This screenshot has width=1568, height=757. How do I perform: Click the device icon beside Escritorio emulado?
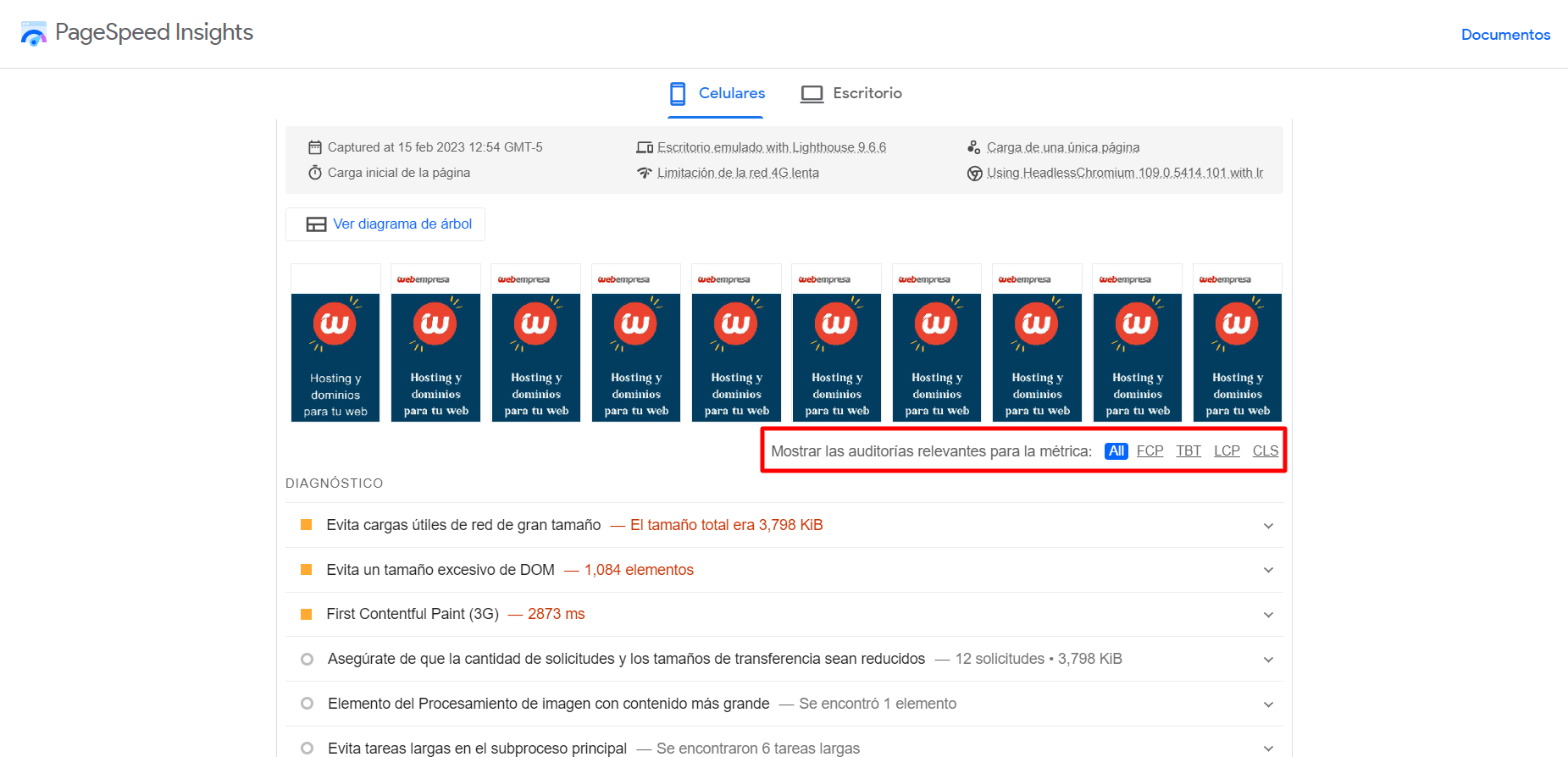(x=645, y=147)
